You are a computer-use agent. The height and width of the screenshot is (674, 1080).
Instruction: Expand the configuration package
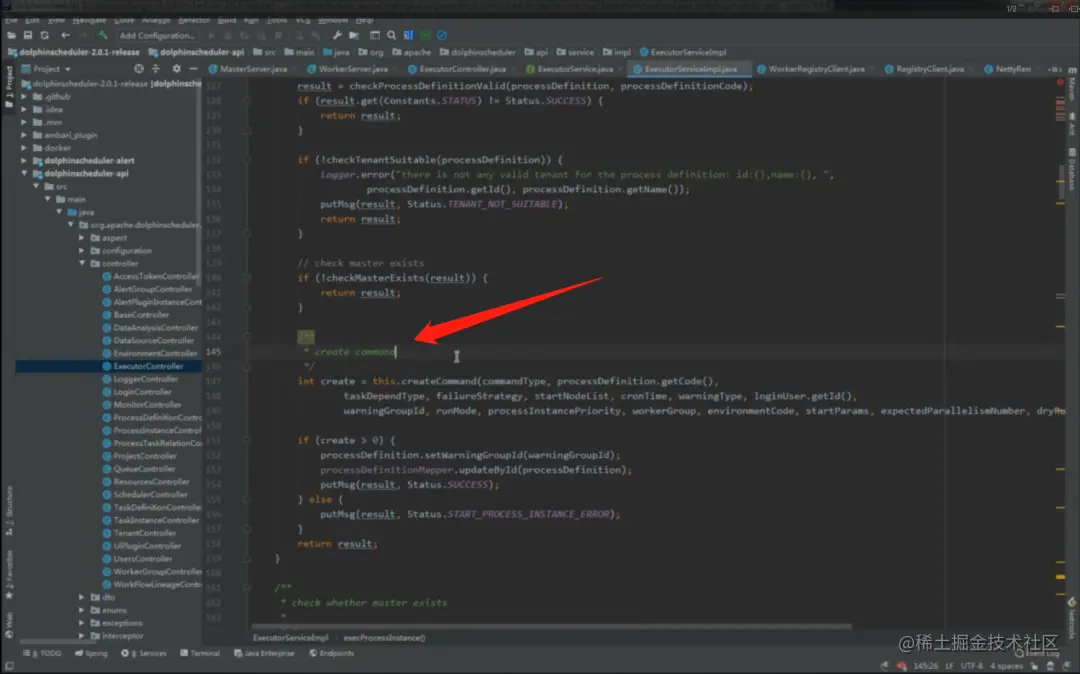[x=82, y=251]
